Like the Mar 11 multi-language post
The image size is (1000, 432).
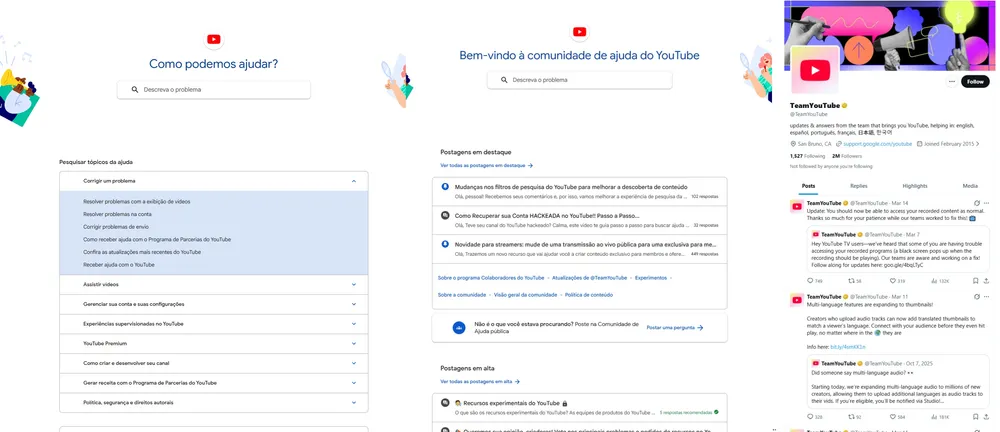[x=895, y=416]
